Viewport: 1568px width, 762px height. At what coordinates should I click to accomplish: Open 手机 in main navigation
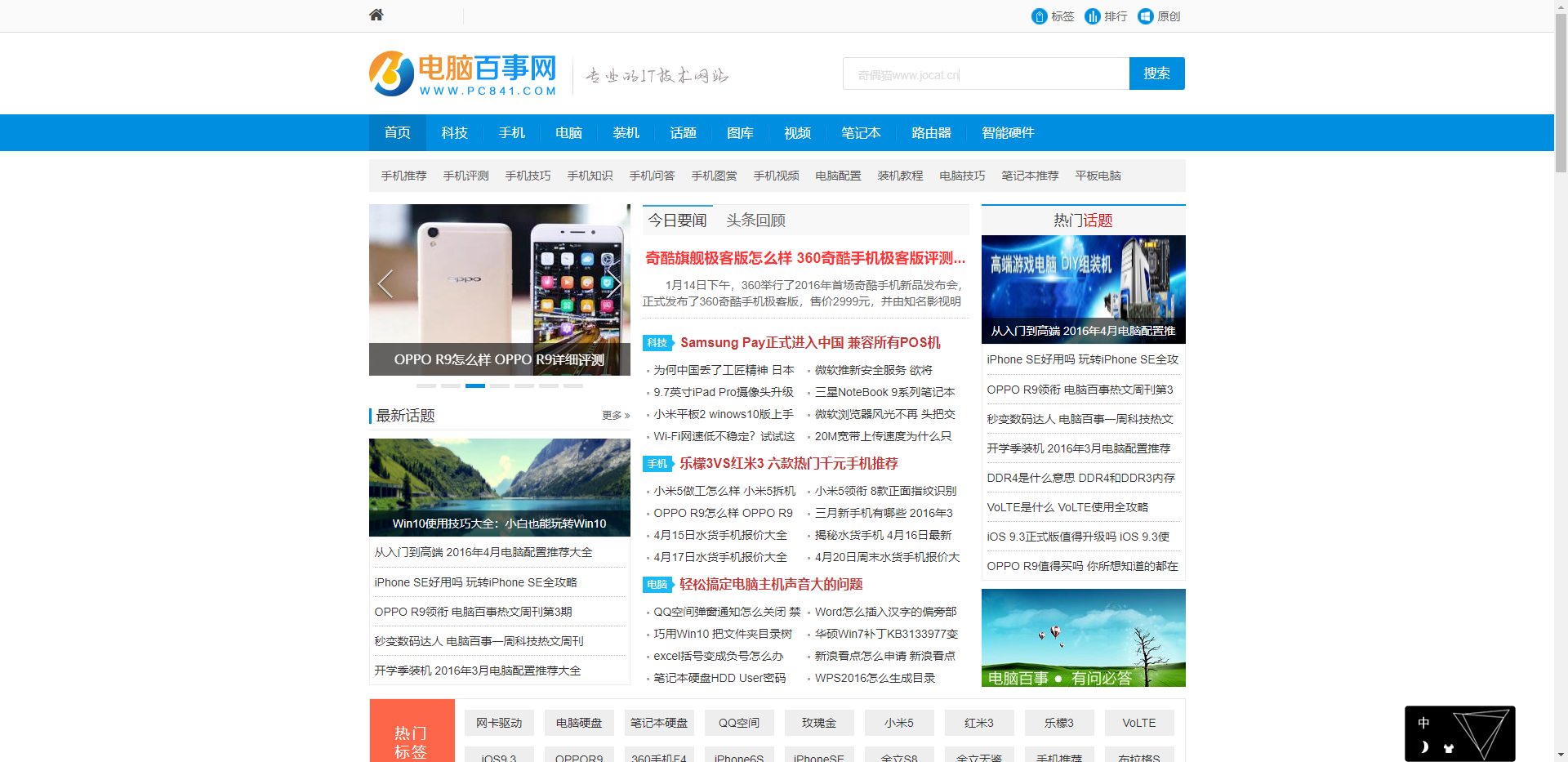(512, 132)
